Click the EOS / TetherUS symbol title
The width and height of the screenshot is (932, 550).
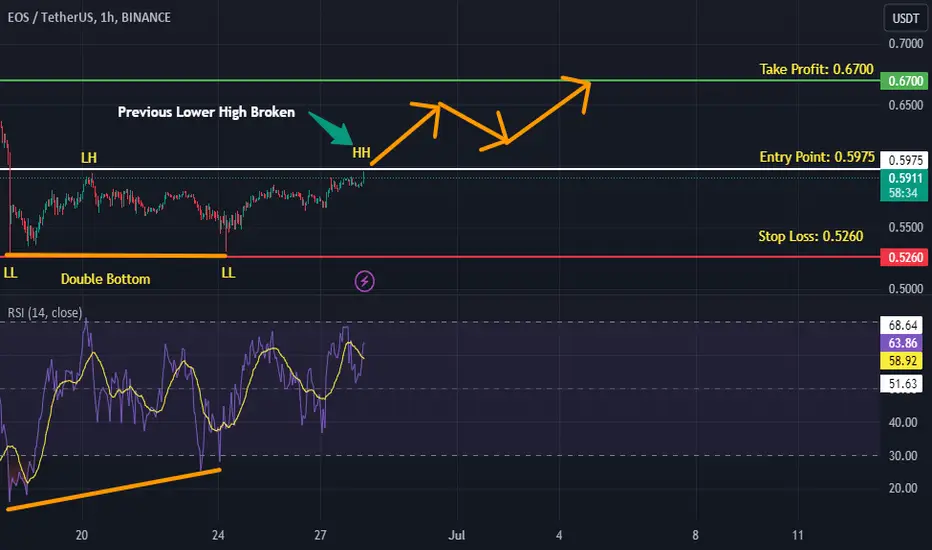[89, 17]
